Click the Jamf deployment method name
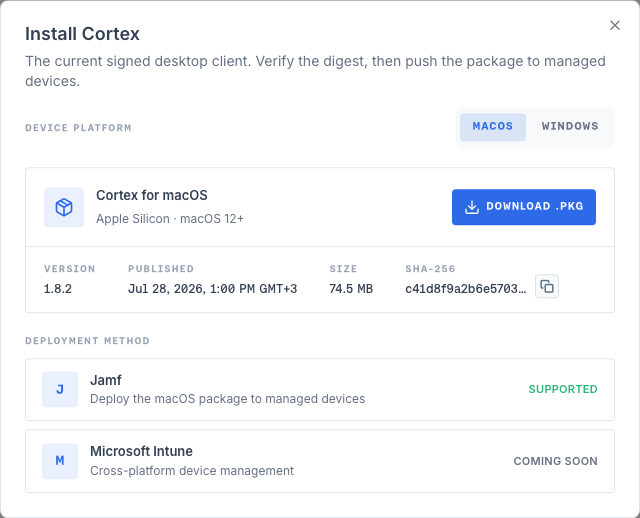The image size is (640, 518). tap(106, 380)
